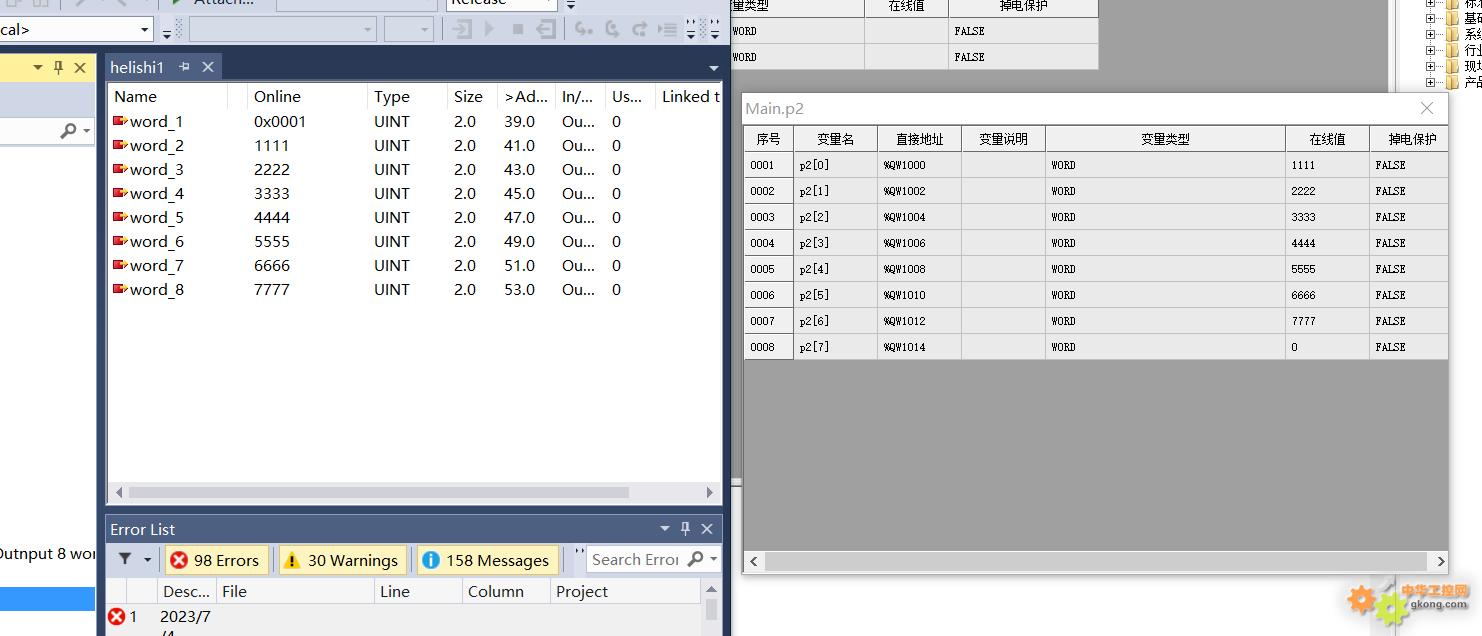1482x636 pixels.
Task: Click the Attach button in the toolbar
Action: tap(214, 3)
